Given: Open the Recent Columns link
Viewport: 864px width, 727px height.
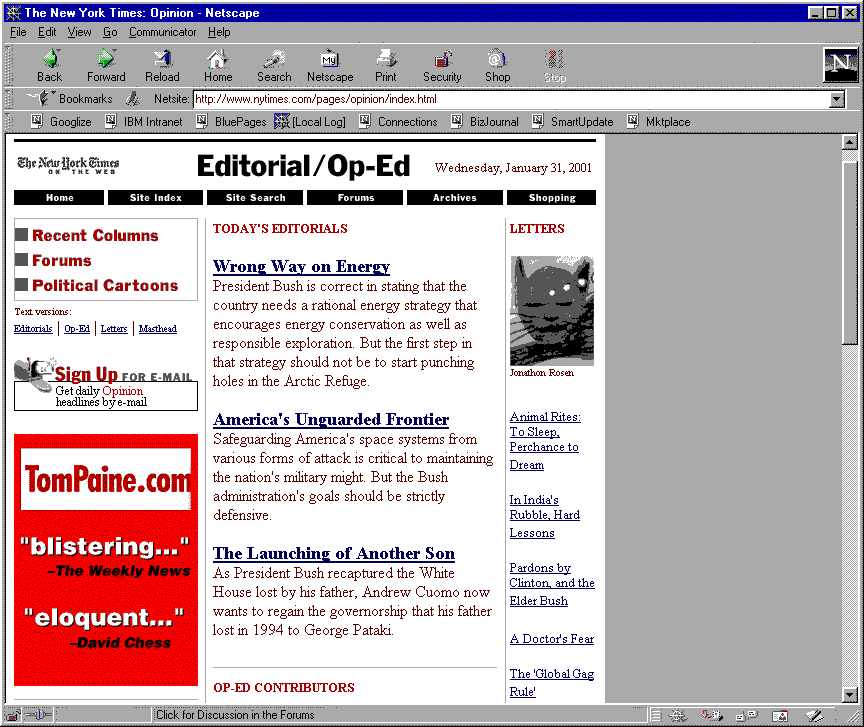Looking at the screenshot, I should [95, 235].
